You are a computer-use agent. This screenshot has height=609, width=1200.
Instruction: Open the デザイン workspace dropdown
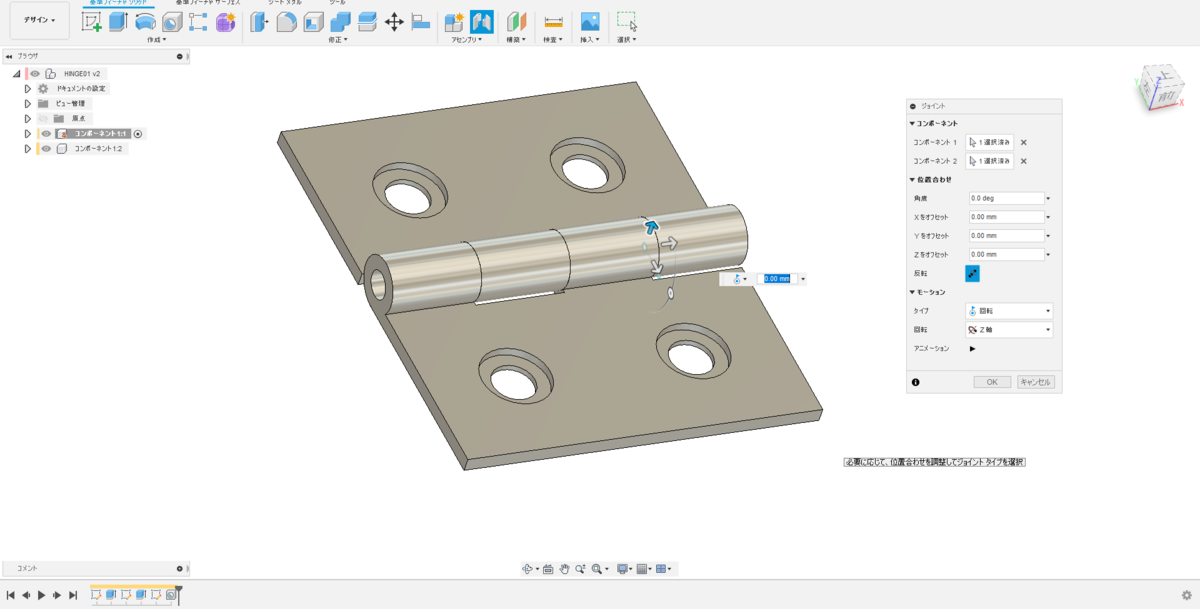[x=40, y=20]
